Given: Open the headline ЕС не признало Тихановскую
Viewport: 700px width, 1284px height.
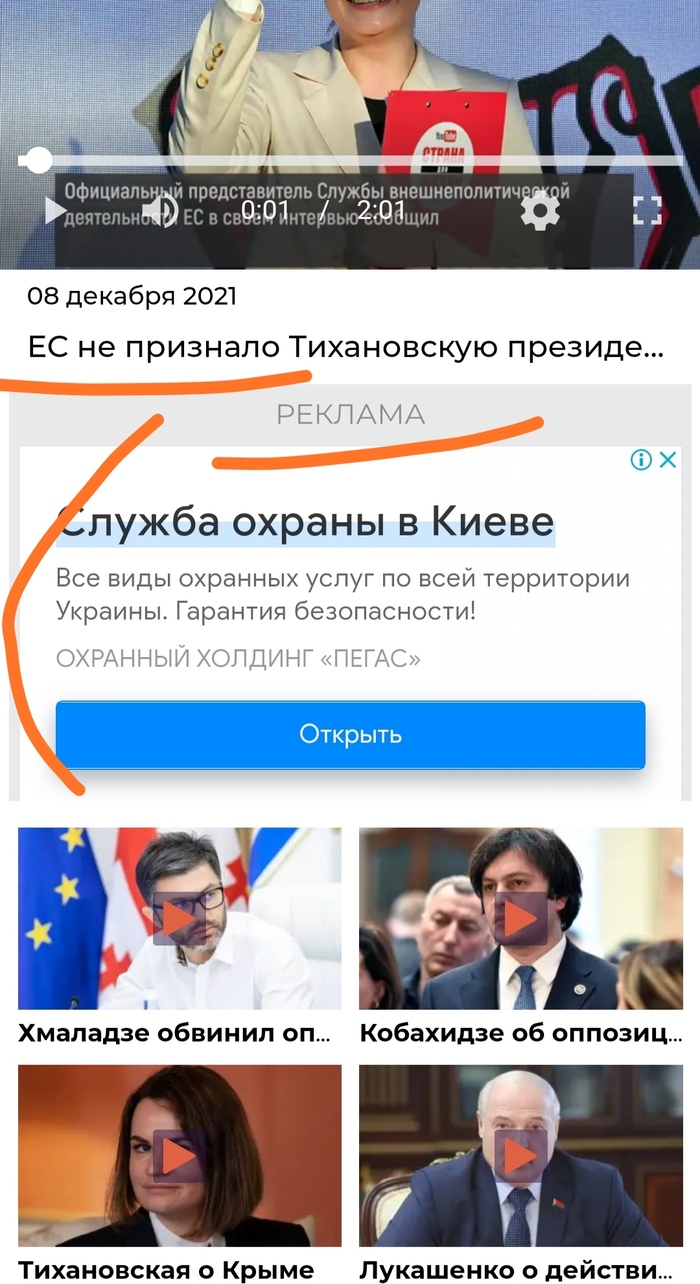Looking at the screenshot, I should point(345,348).
